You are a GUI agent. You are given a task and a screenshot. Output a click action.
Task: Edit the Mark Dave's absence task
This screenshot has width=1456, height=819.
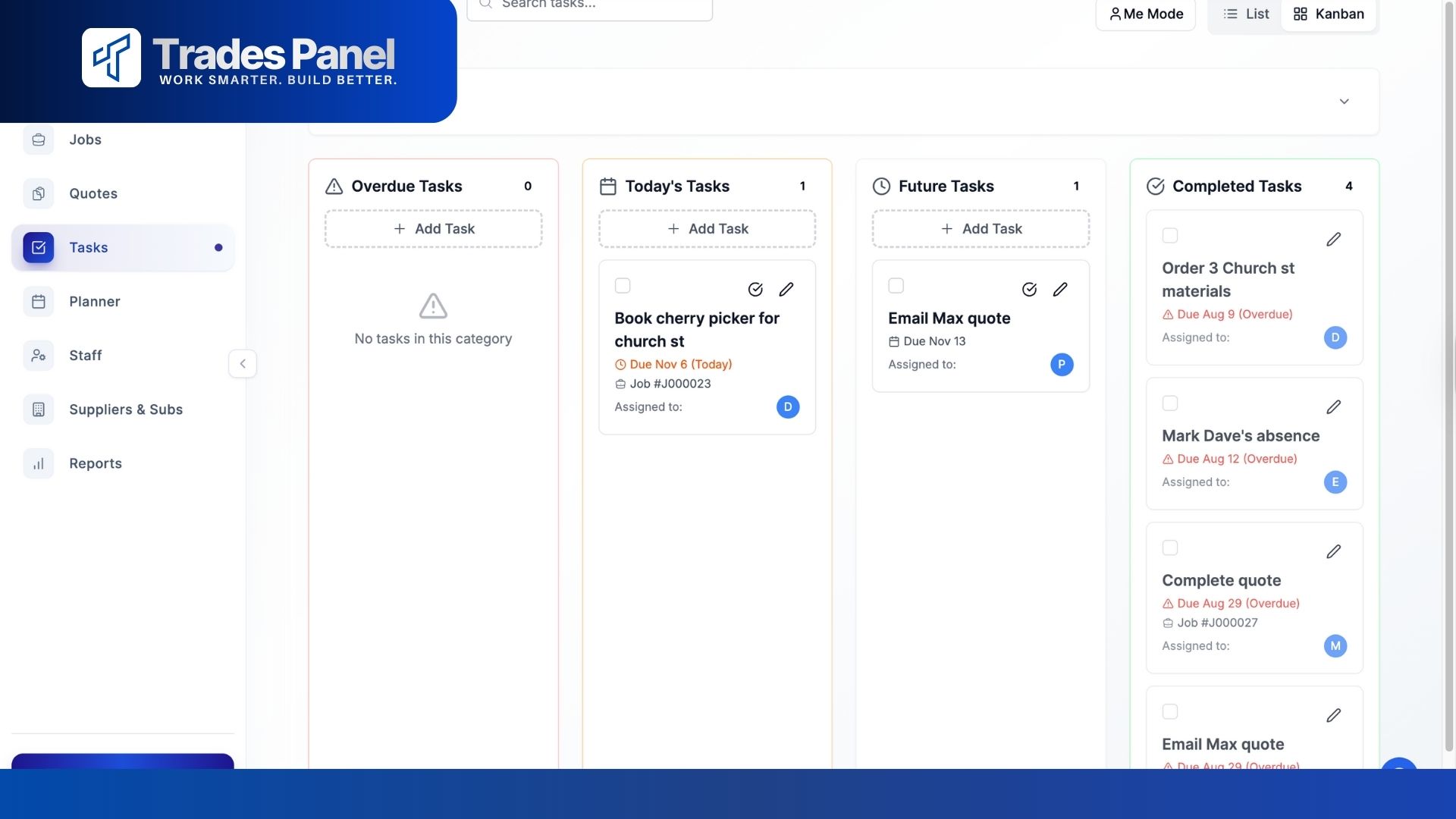coord(1334,407)
